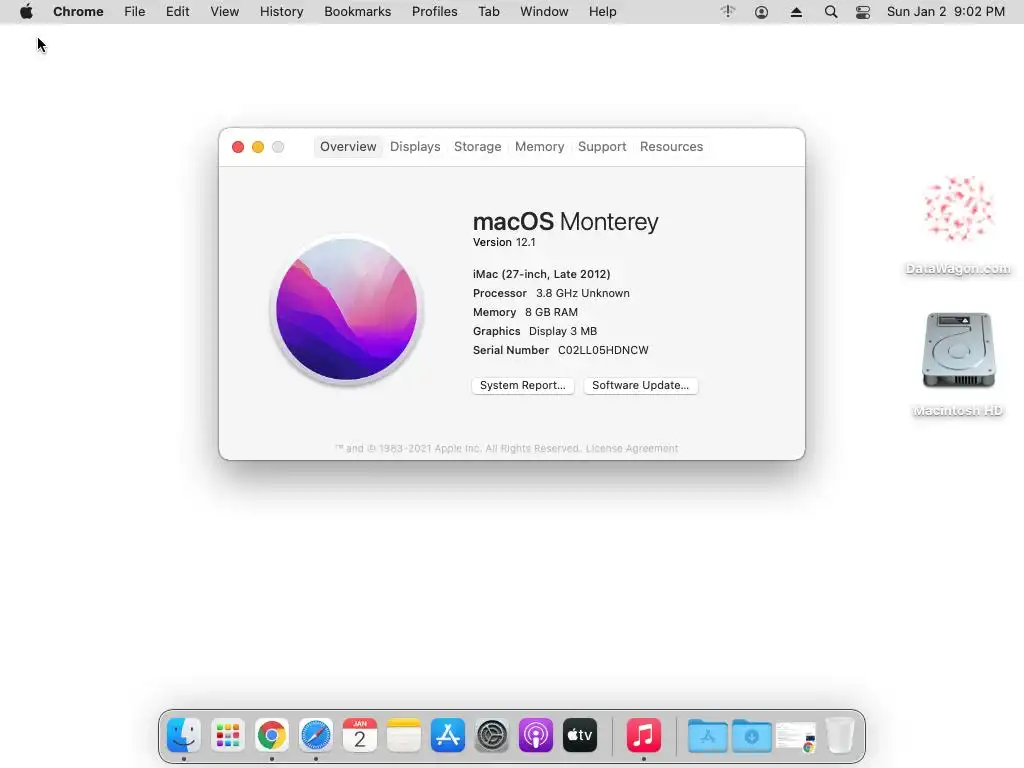Launch the App Store from the Dock
Screen dimensions: 1024x768
[x=448, y=735]
